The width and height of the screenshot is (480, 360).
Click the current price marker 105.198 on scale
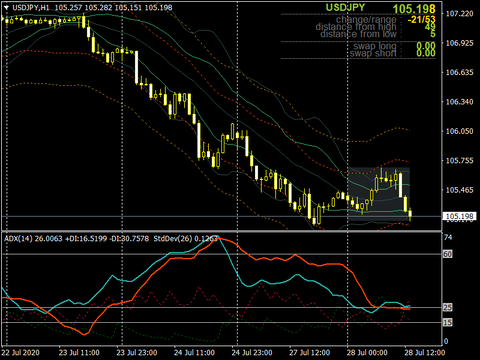[x=459, y=216]
